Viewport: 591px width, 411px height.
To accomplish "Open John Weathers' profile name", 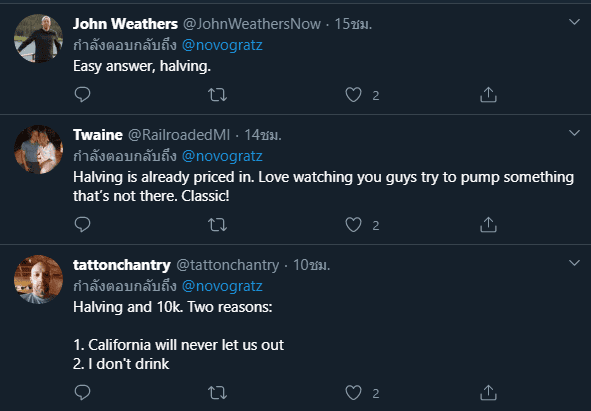I will 125,24.
